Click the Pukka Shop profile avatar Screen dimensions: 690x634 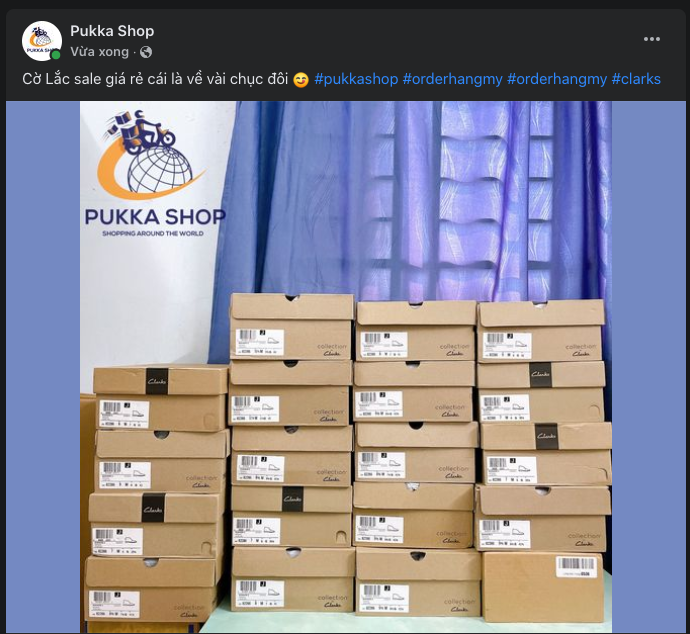(x=42, y=41)
